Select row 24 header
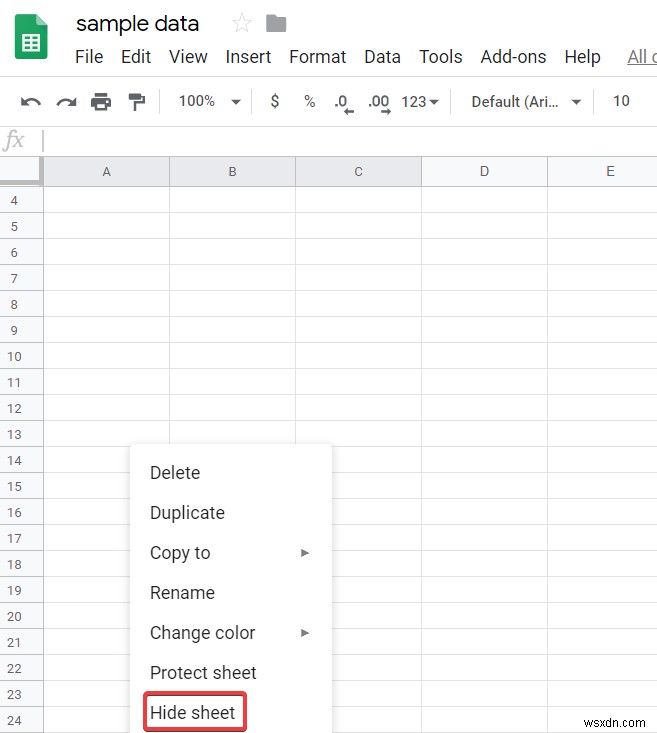 (x=21, y=720)
